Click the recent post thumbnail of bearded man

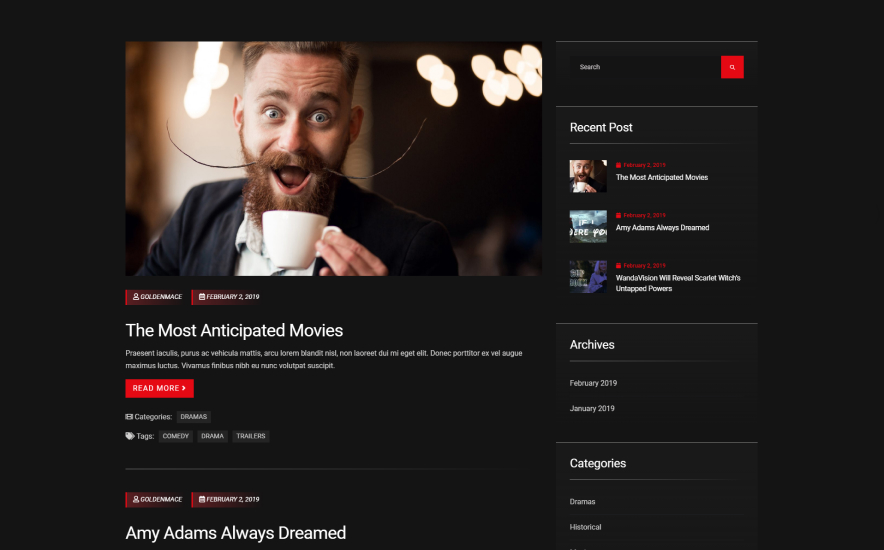coord(588,176)
